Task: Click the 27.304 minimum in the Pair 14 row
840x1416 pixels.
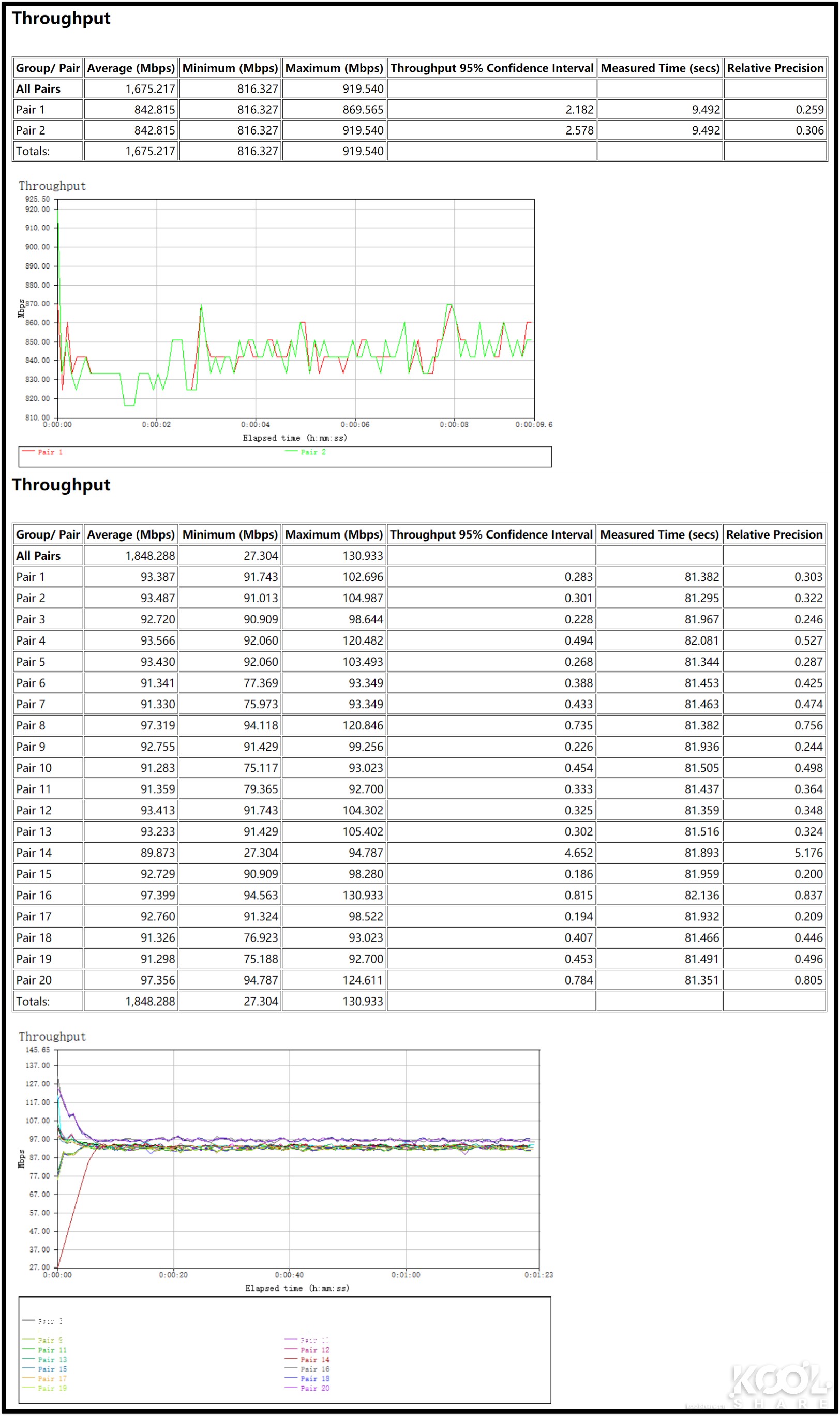Action: click(261, 853)
